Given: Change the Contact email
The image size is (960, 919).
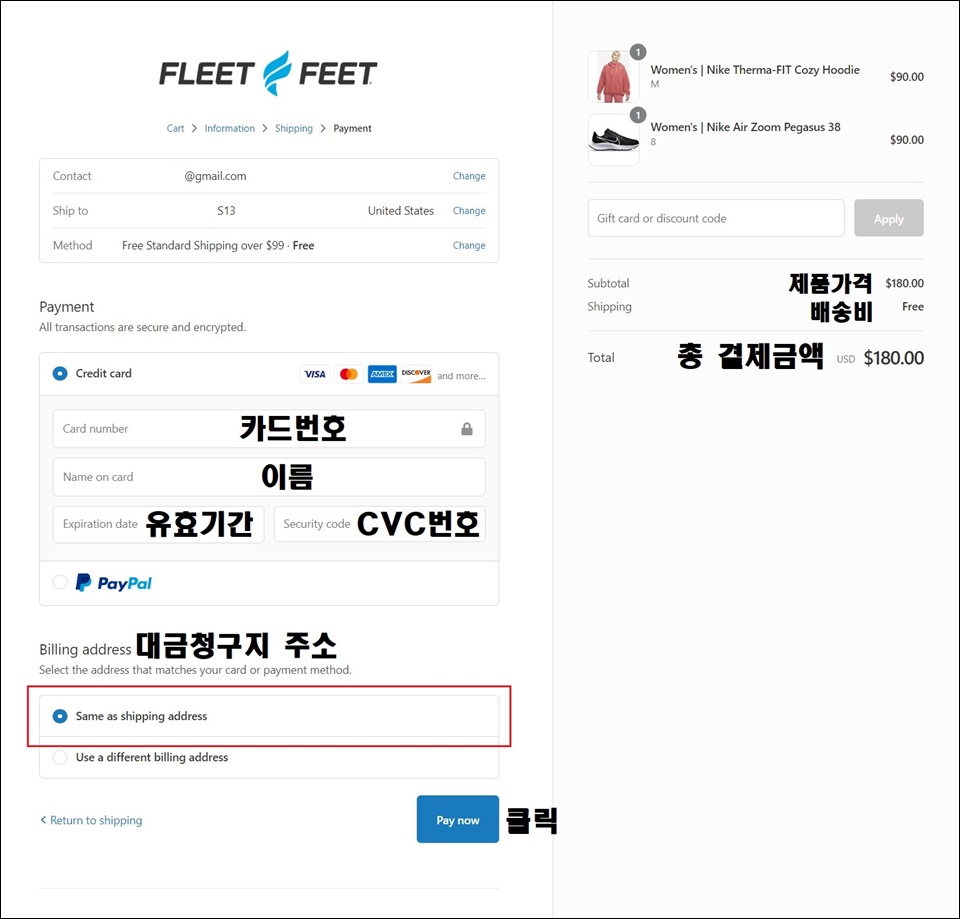Looking at the screenshot, I should pyautogui.click(x=469, y=176).
